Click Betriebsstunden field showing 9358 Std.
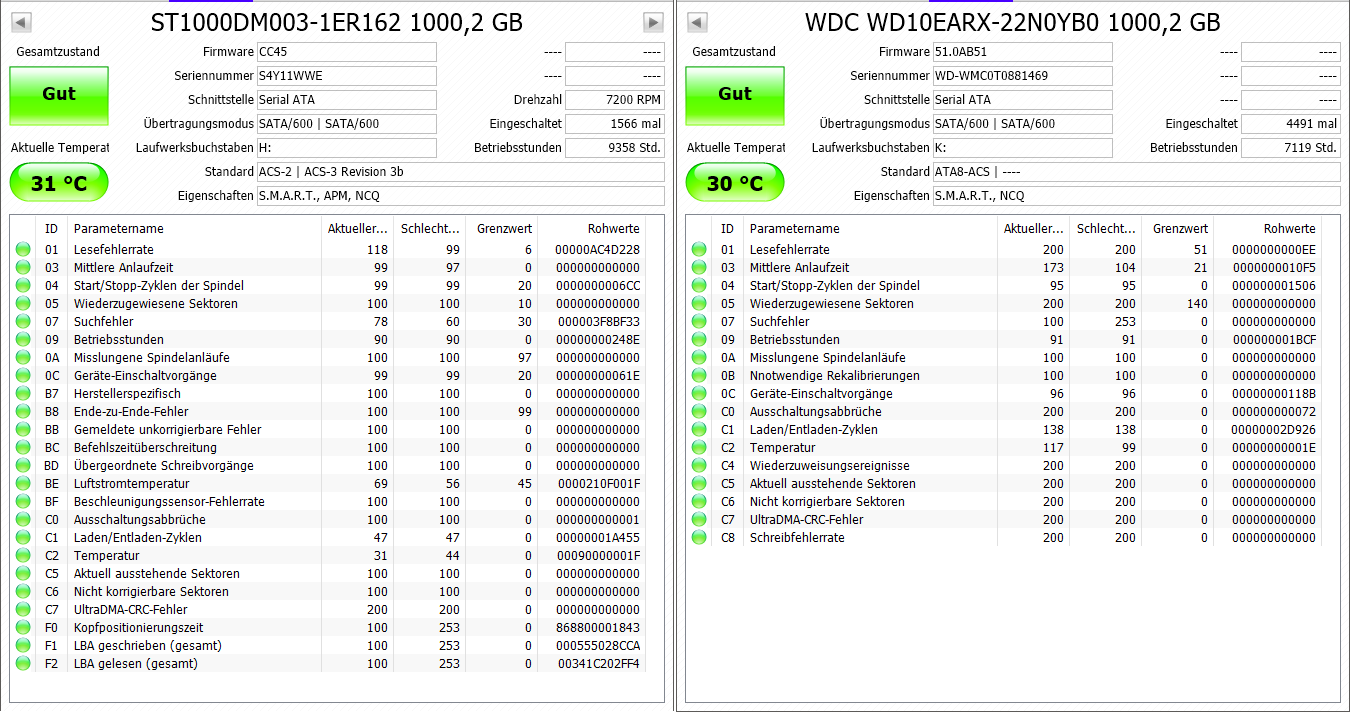Screen dimensions: 1354x720 click(614, 148)
